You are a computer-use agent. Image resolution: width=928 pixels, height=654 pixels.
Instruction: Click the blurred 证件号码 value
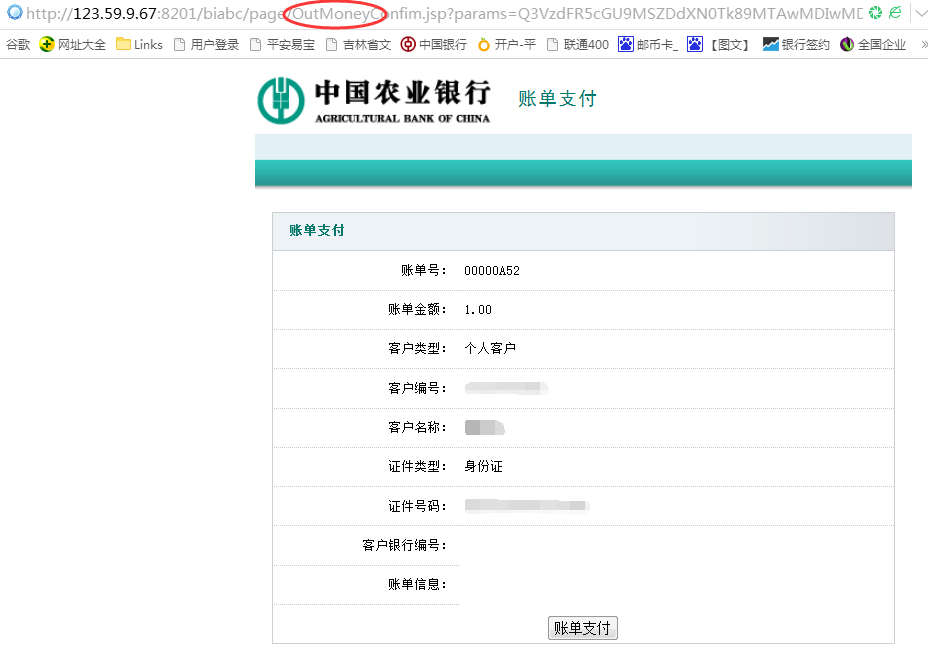(x=527, y=505)
